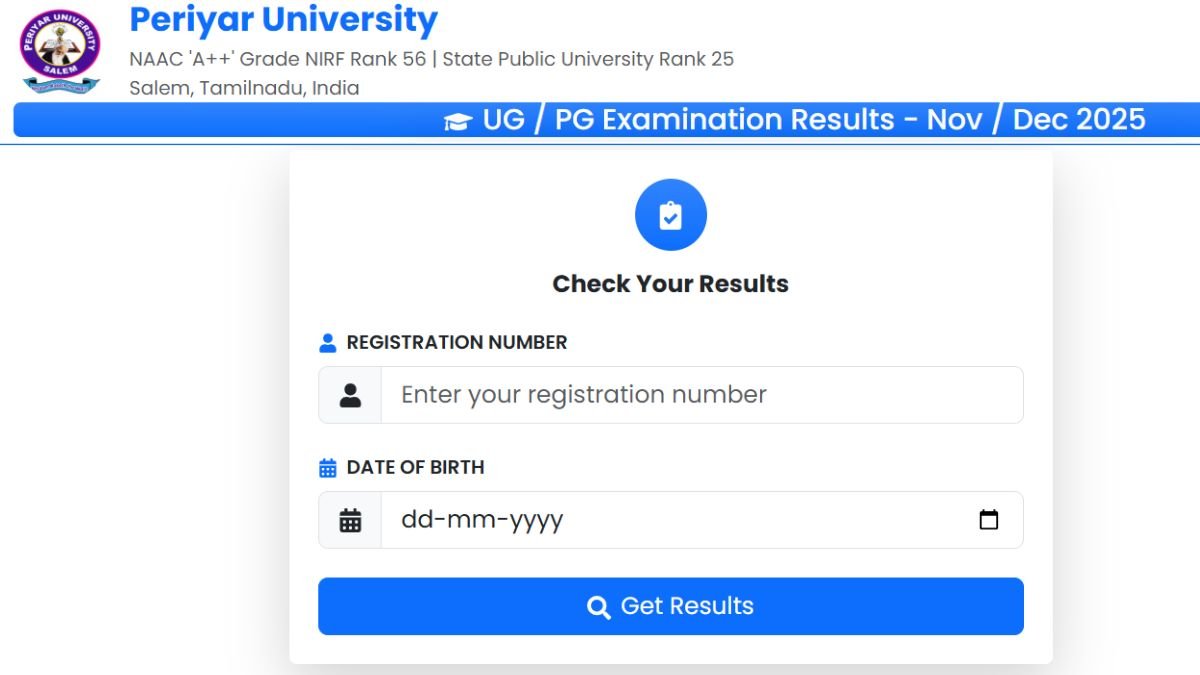Viewport: 1200px width, 675px height.
Task: Click the calendar icon beside DATE OF BIRTH label
Action: coord(327,466)
